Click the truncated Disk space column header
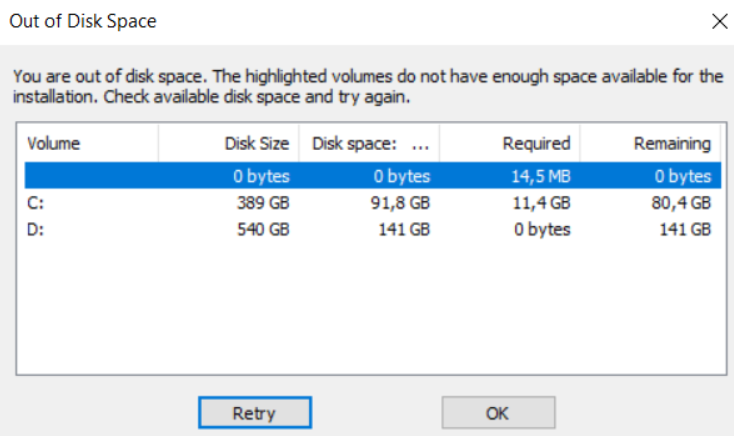 click(370, 144)
